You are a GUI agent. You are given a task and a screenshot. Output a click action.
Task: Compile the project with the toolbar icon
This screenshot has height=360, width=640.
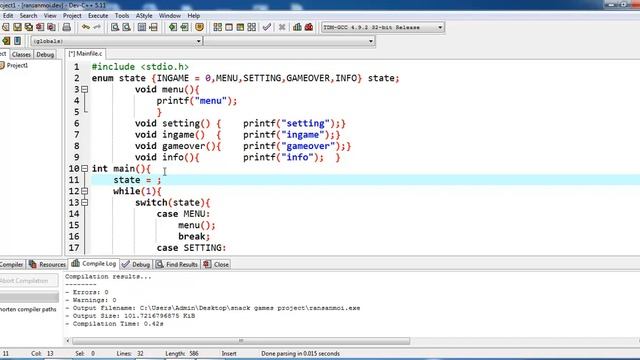(x=218, y=27)
